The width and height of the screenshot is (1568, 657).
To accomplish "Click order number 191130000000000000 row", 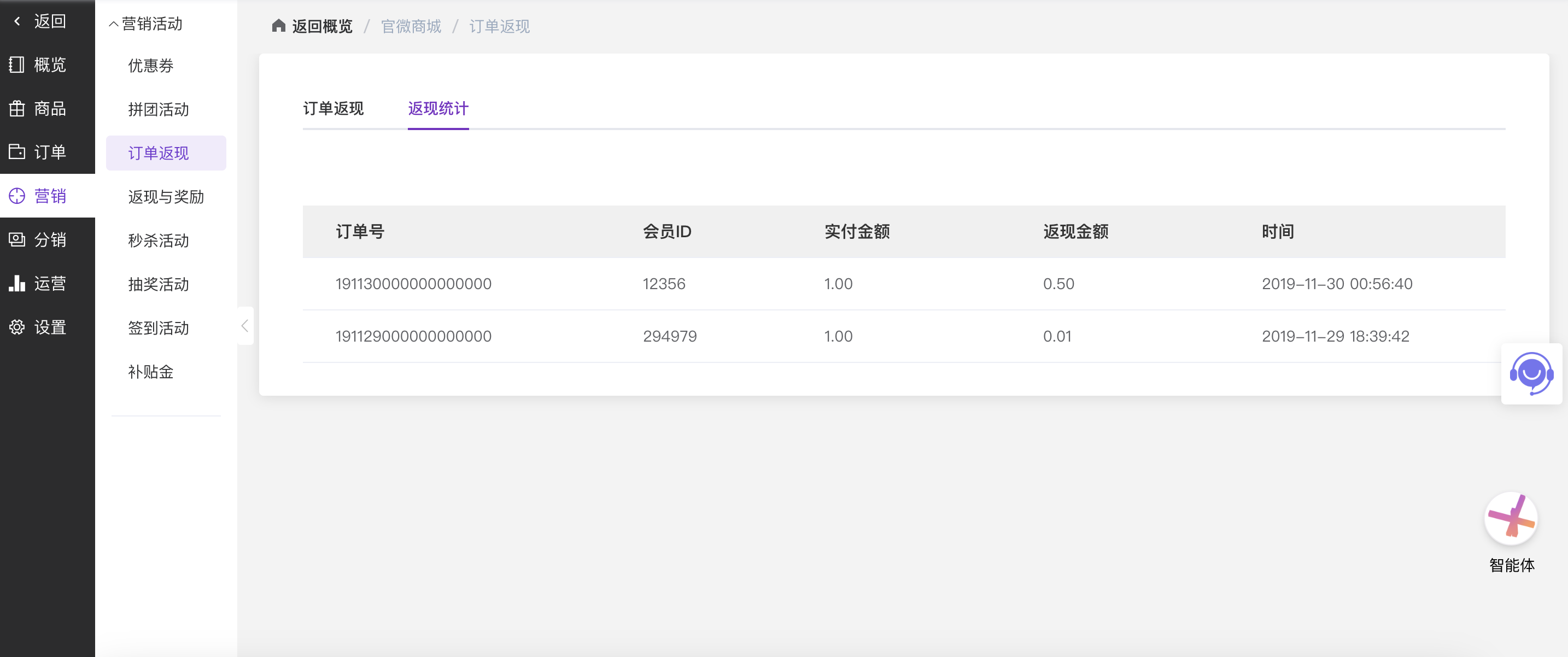I will tap(413, 284).
